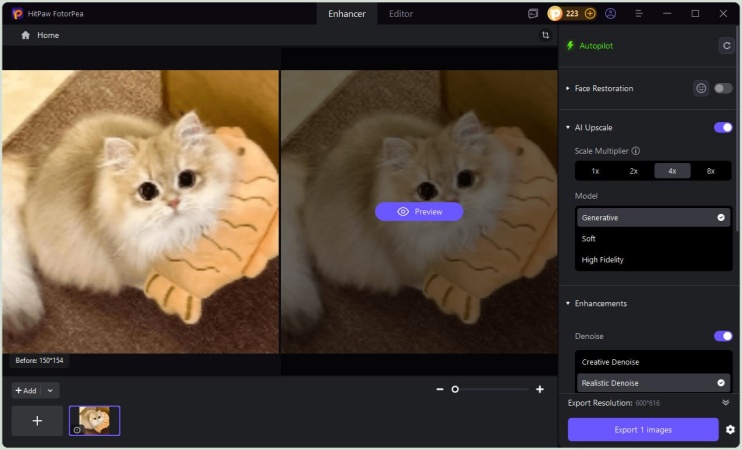The image size is (742, 450).
Task: Collapse the Enhancements section
Action: (x=568, y=303)
